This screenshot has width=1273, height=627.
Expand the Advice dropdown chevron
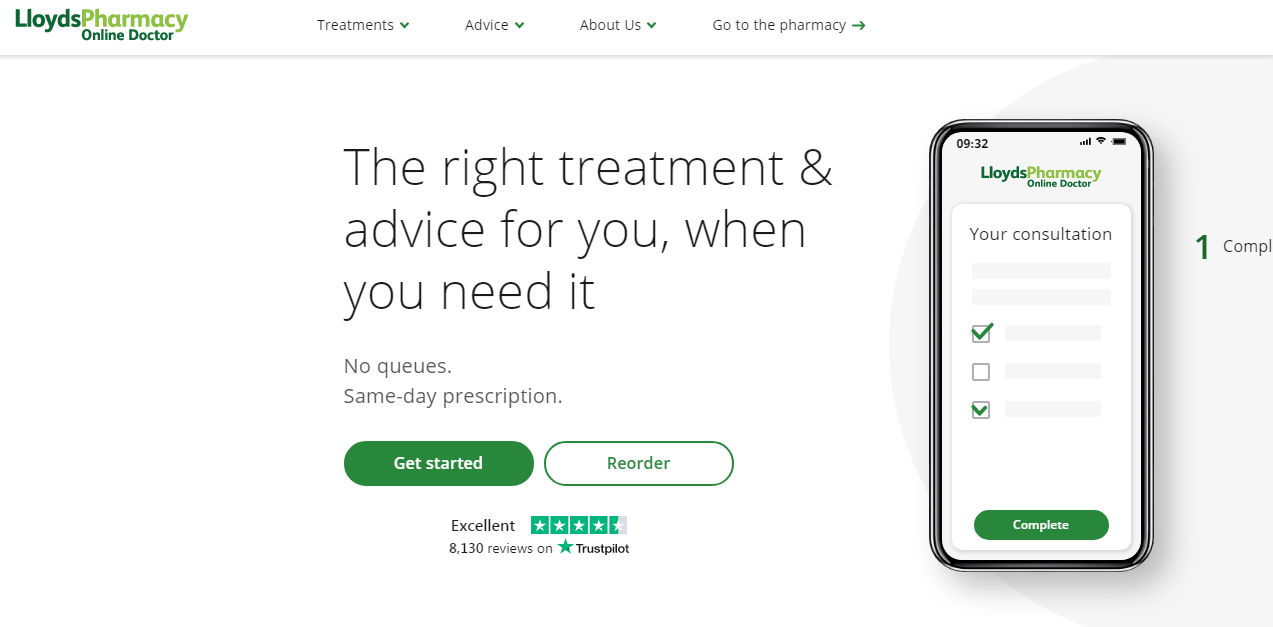pos(520,26)
